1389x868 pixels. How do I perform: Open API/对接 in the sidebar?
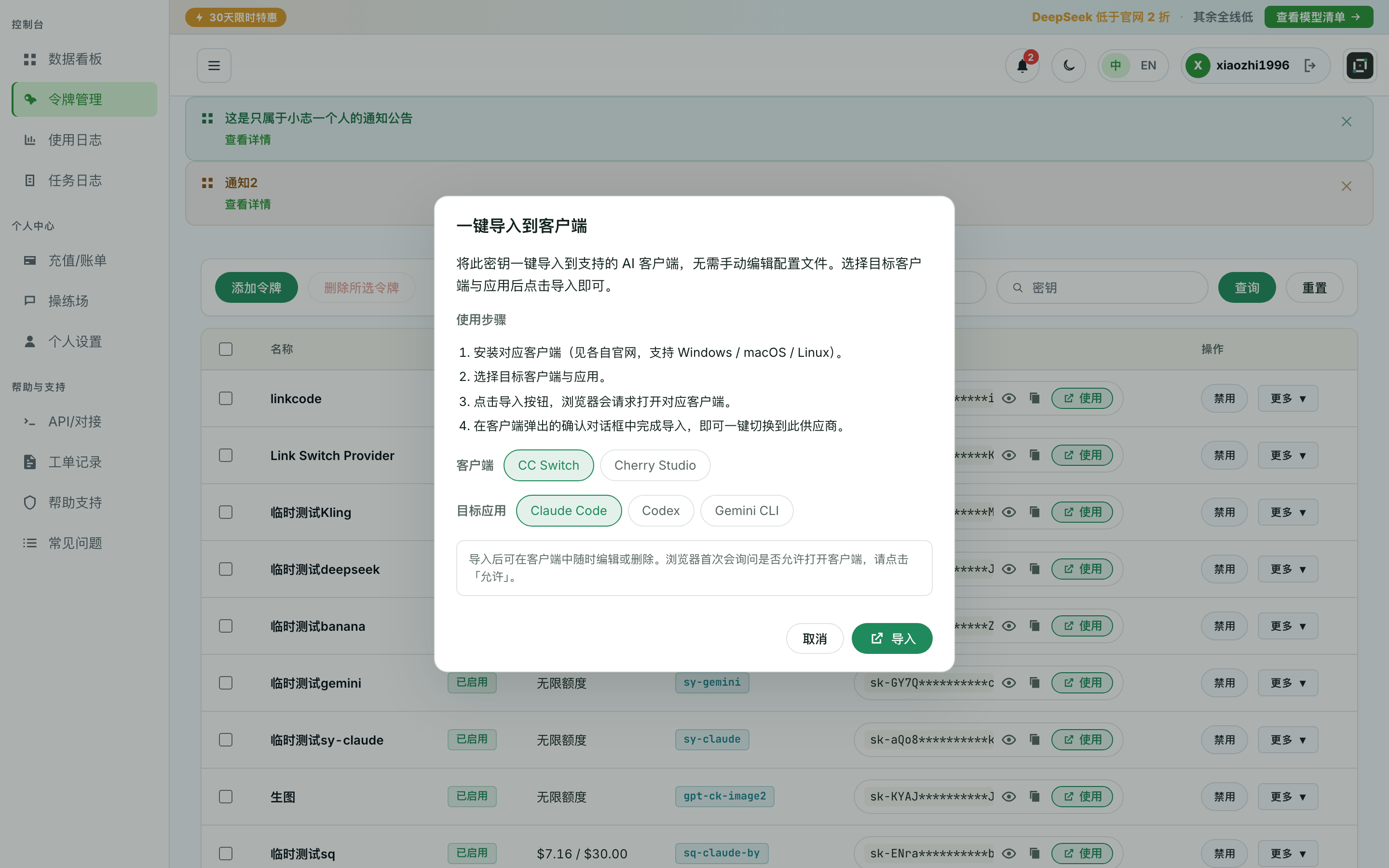point(84,421)
